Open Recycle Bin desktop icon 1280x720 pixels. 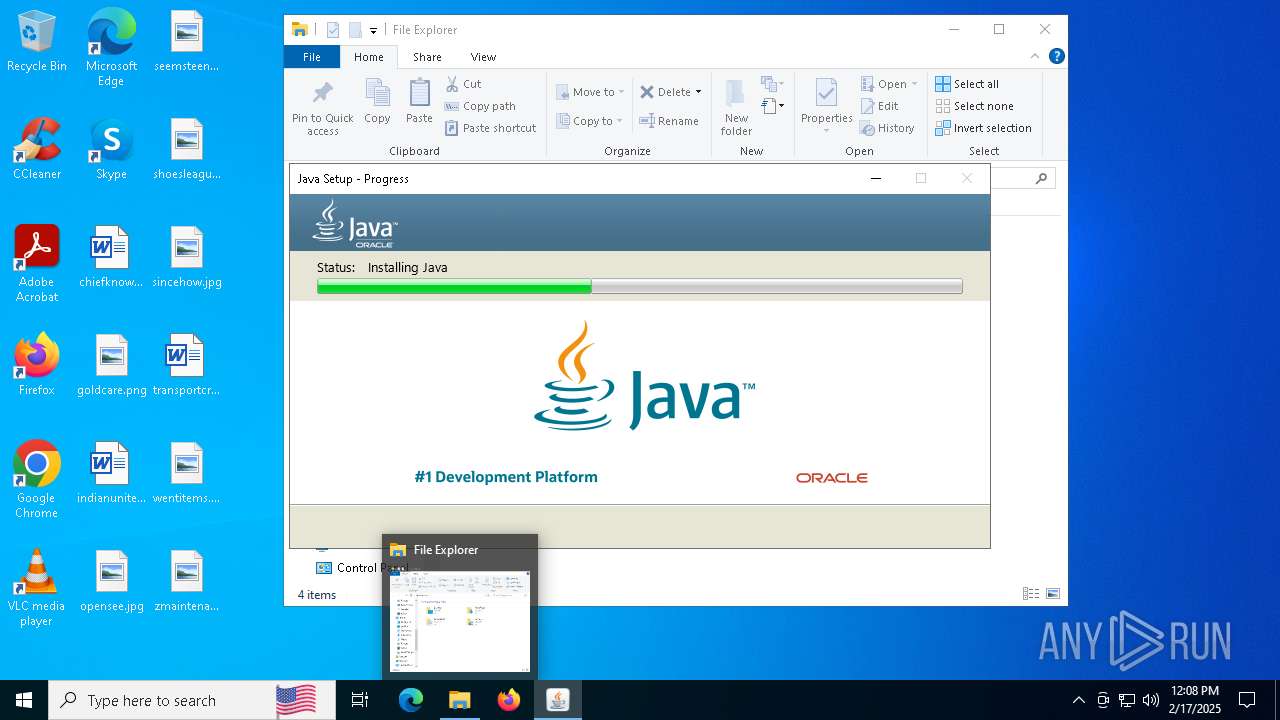pos(37,42)
